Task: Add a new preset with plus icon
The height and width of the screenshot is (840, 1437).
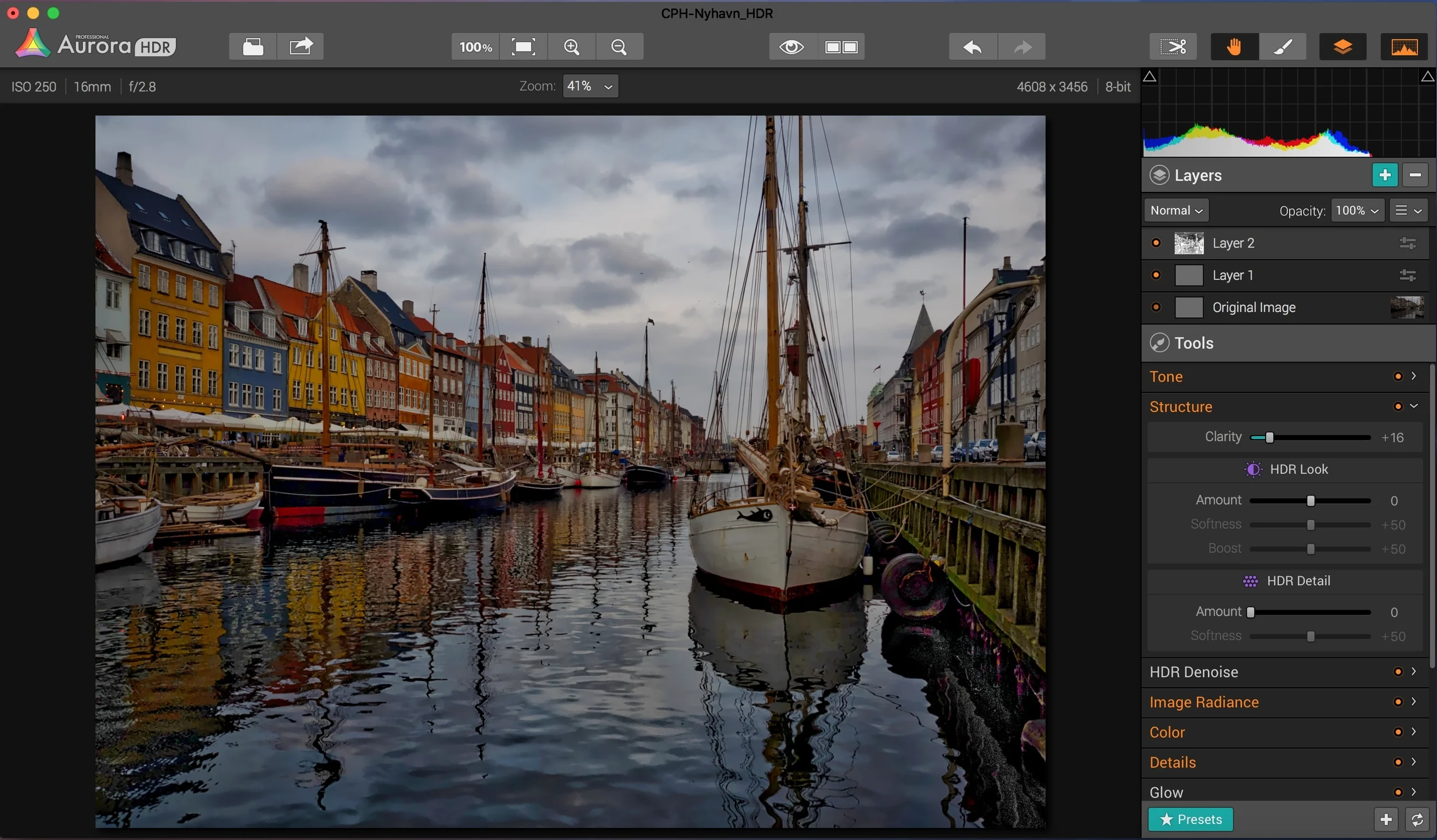Action: coord(1386,819)
